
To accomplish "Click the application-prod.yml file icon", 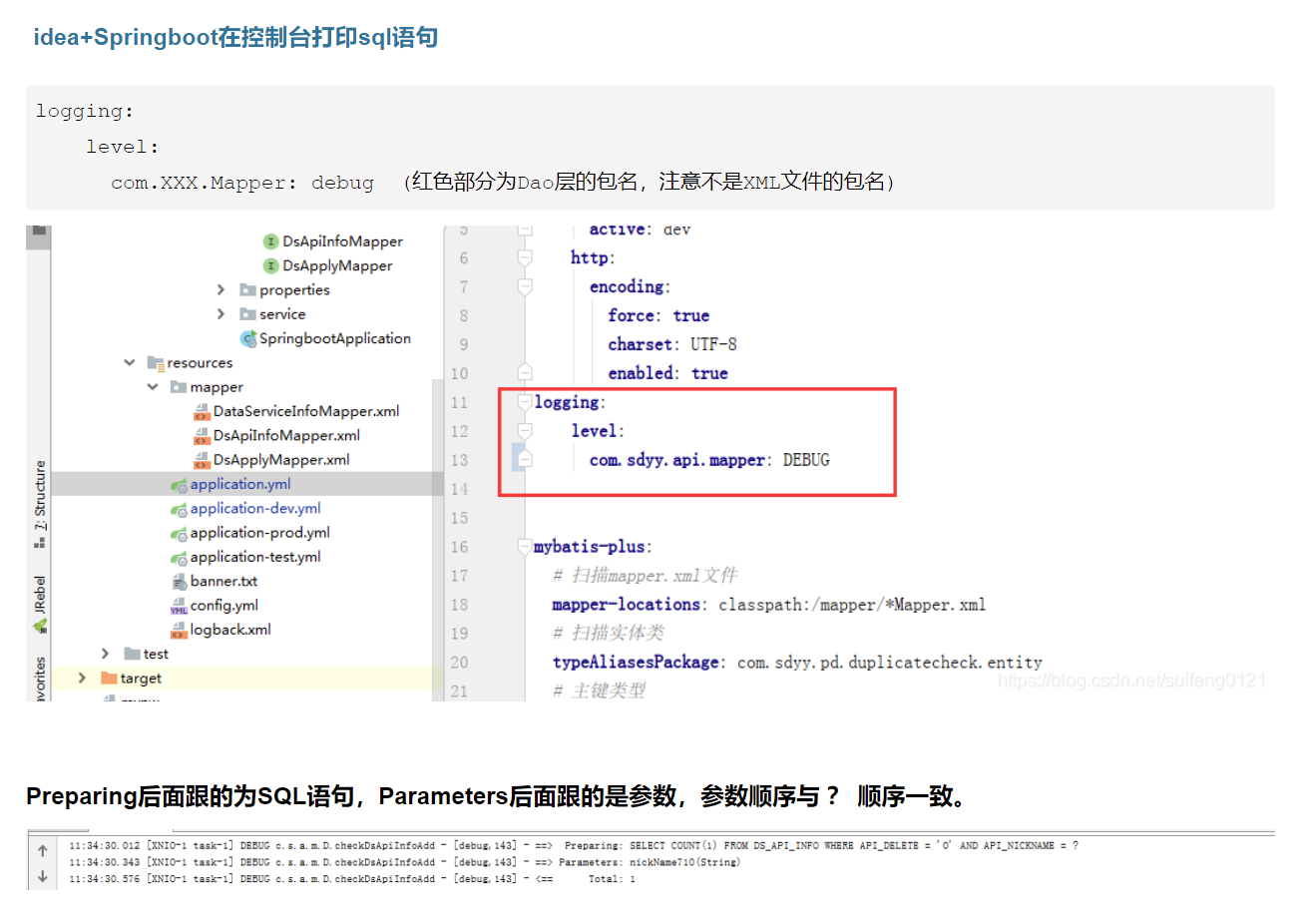I will tap(179, 534).
